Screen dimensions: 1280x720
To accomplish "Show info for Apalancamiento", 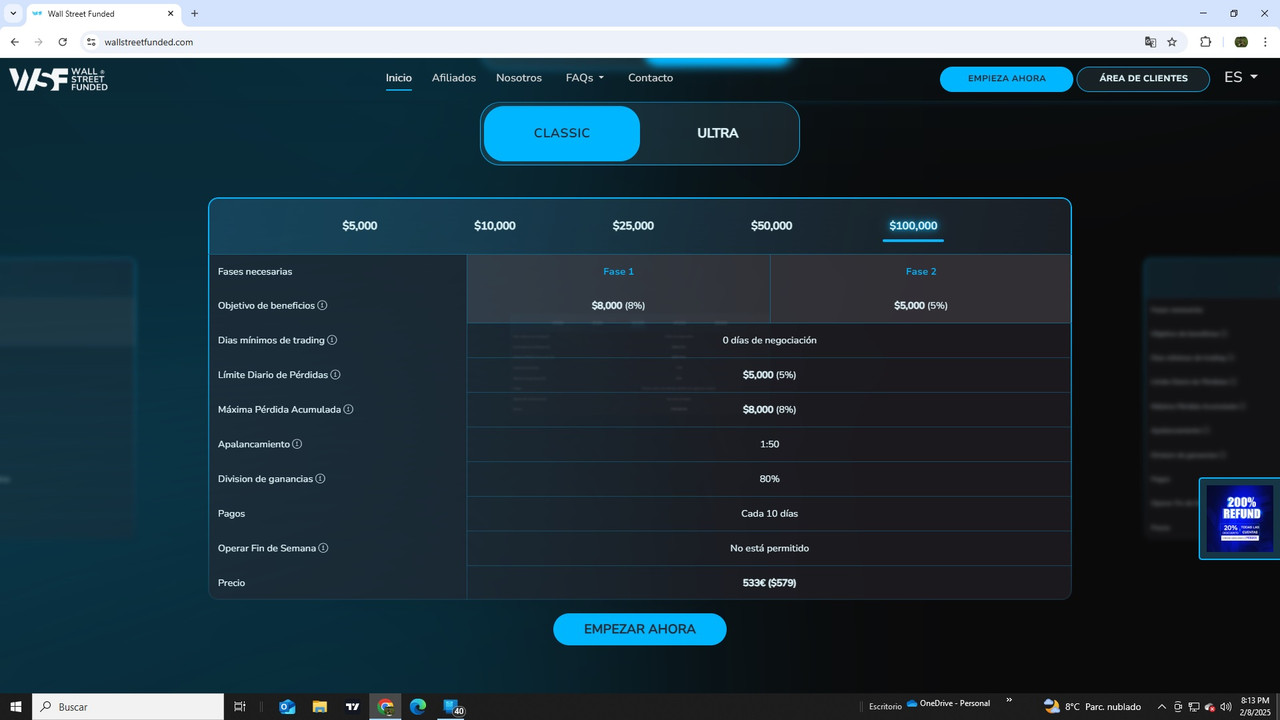I will [297, 444].
